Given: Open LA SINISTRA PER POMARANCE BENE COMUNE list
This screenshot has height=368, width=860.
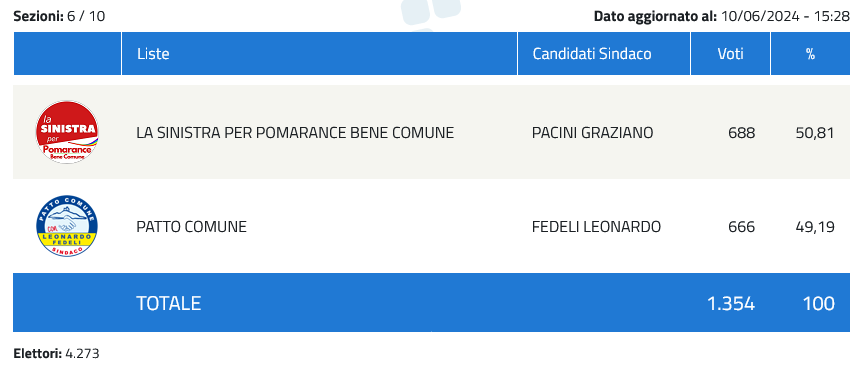Looking at the screenshot, I should pyautogui.click(x=295, y=133).
